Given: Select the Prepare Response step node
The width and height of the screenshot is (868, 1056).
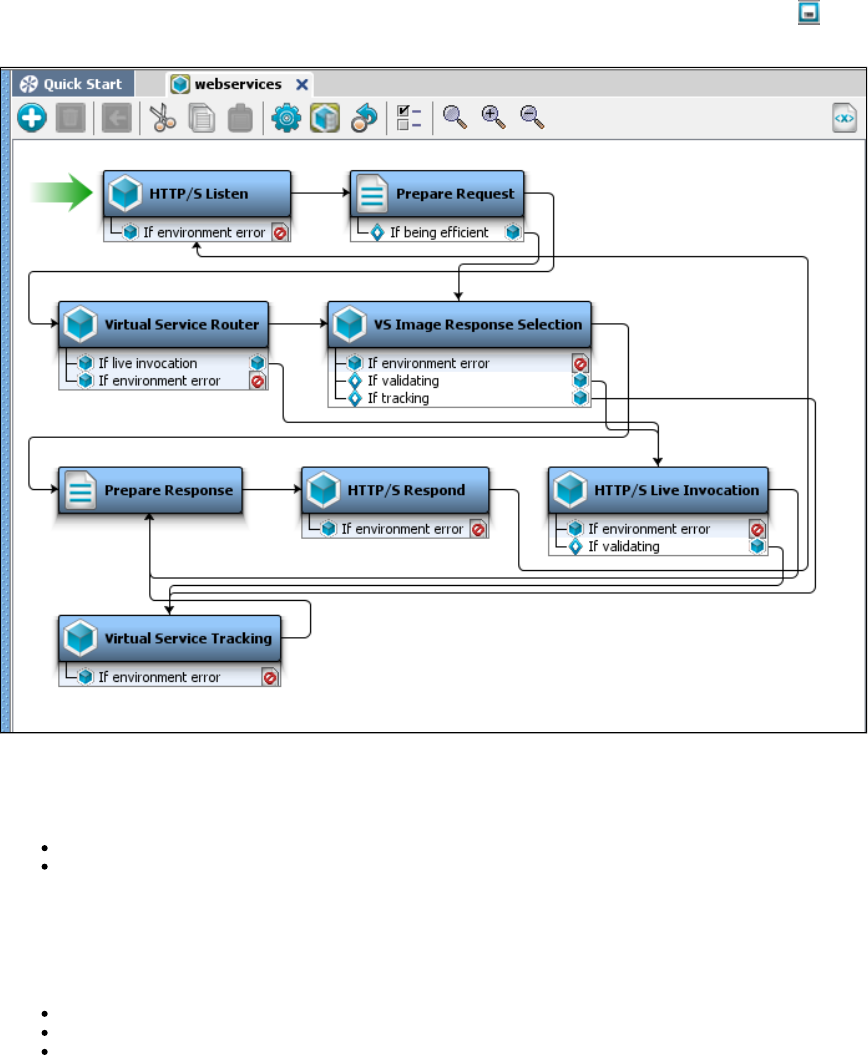Looking at the screenshot, I should point(150,490).
